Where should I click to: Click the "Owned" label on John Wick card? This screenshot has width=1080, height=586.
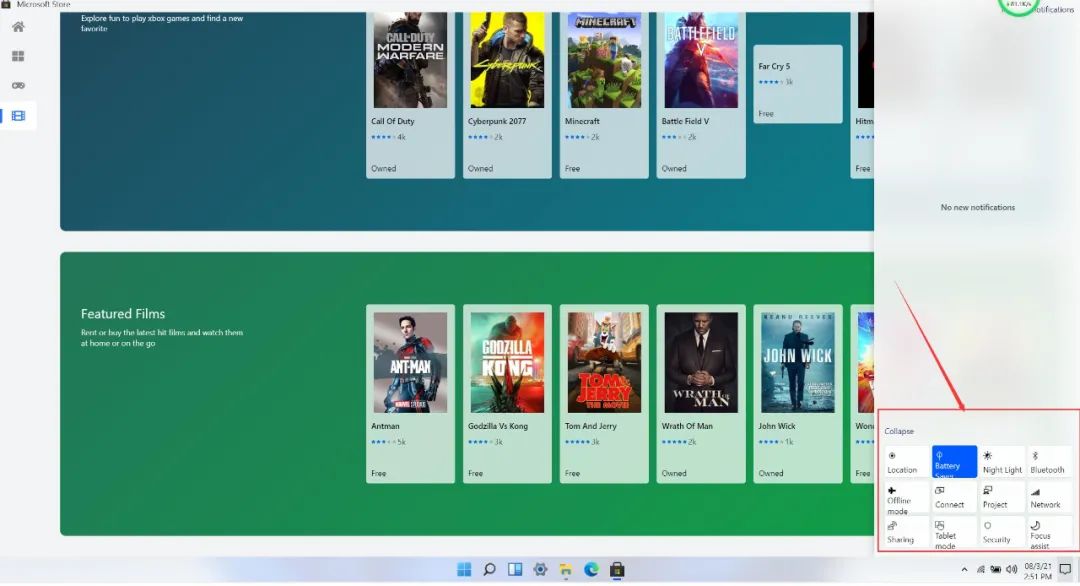click(771, 474)
